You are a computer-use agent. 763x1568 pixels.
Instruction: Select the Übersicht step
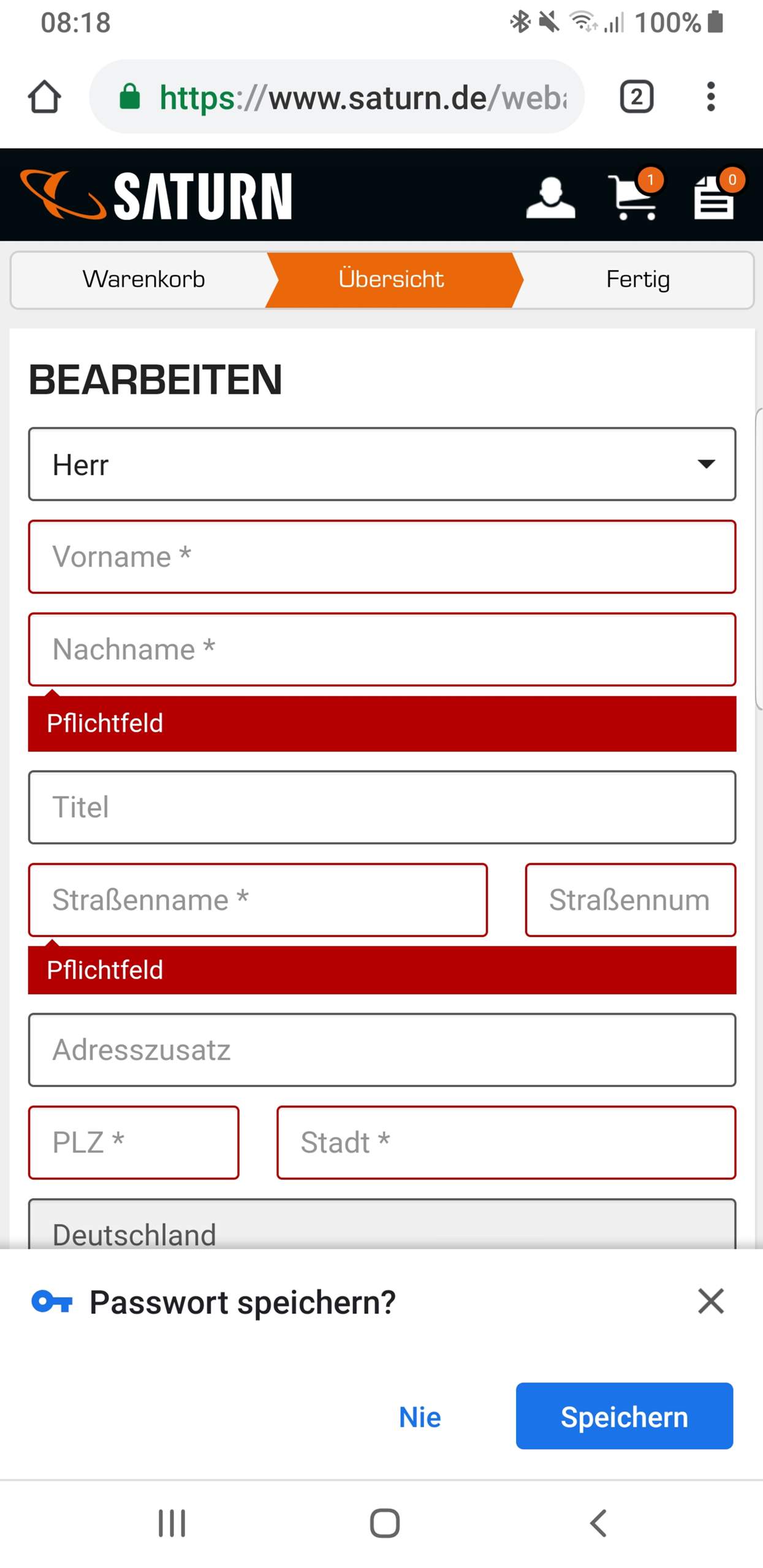tap(391, 279)
